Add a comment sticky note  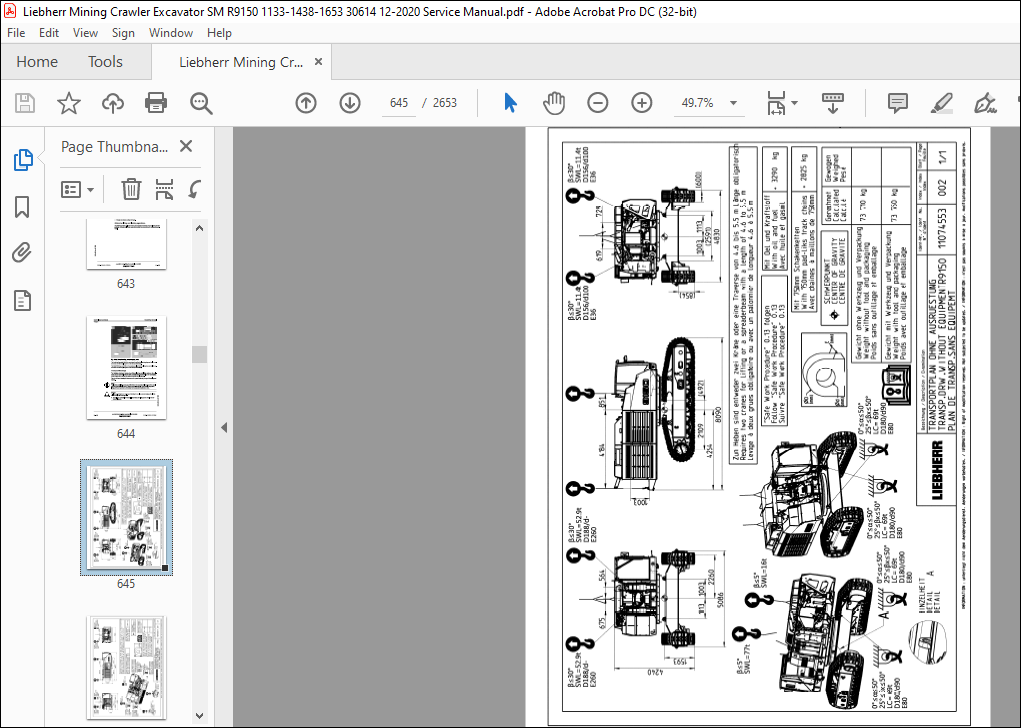(898, 103)
